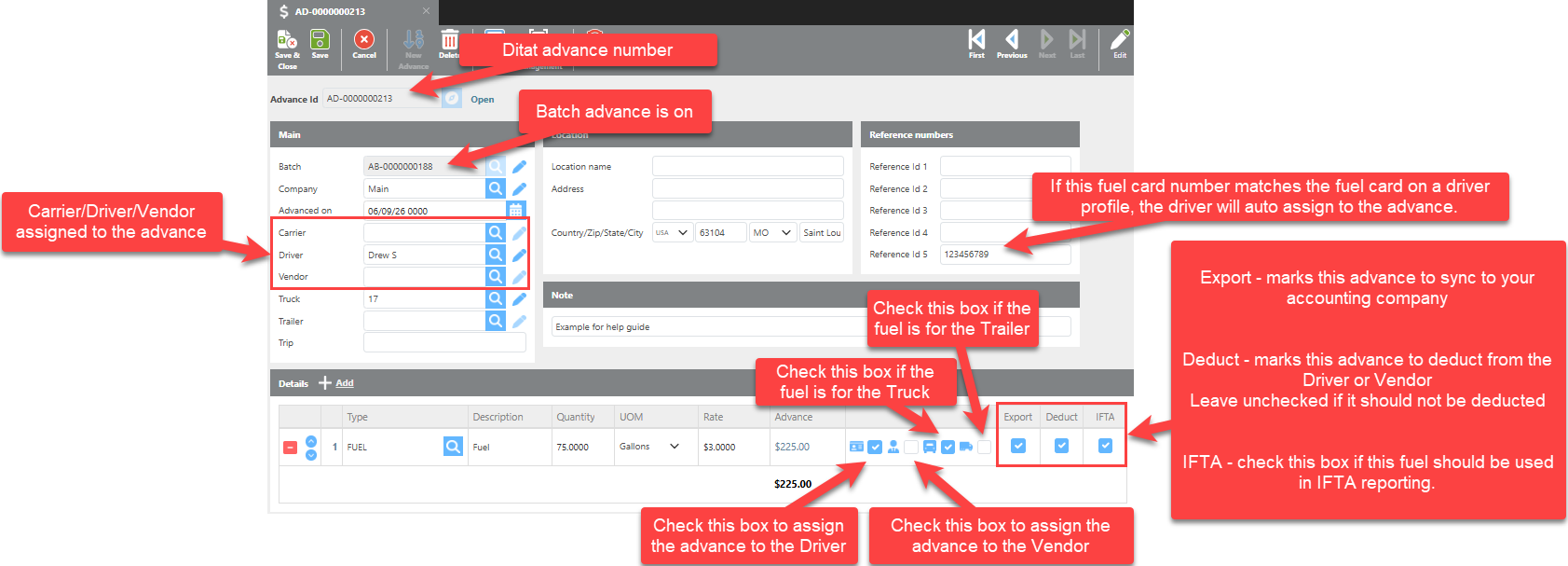
Task: Click Company field showing Main
Action: tap(424, 188)
